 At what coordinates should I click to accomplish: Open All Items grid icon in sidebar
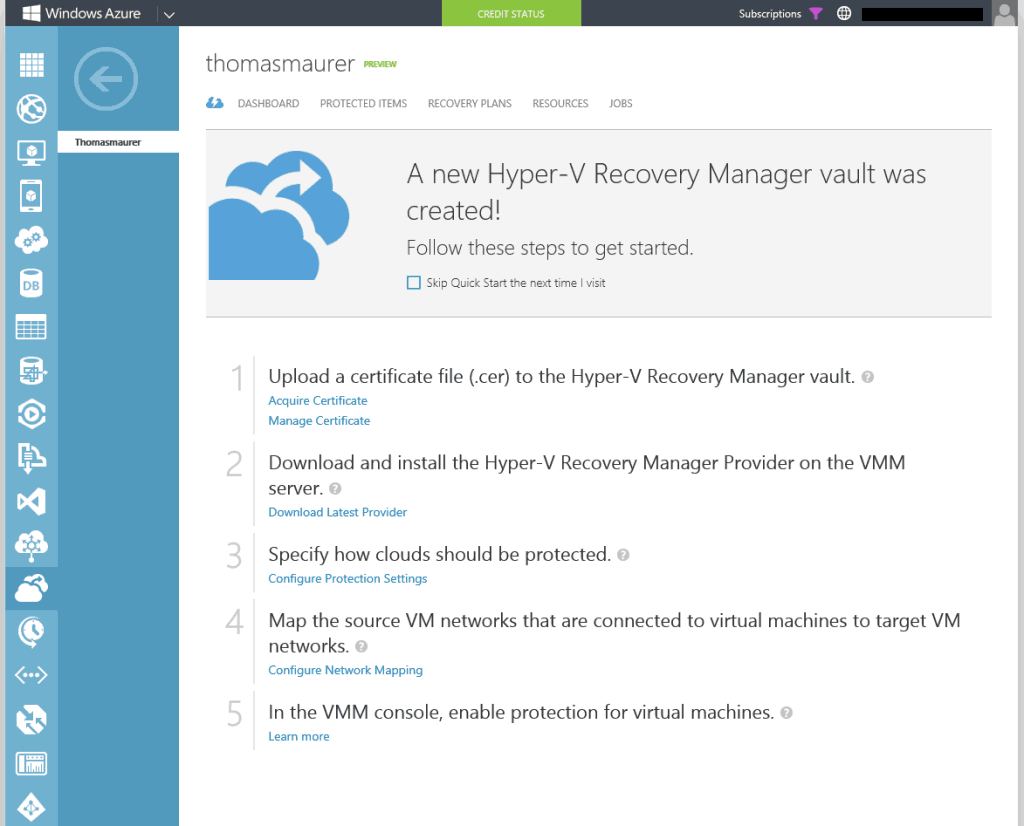31,65
